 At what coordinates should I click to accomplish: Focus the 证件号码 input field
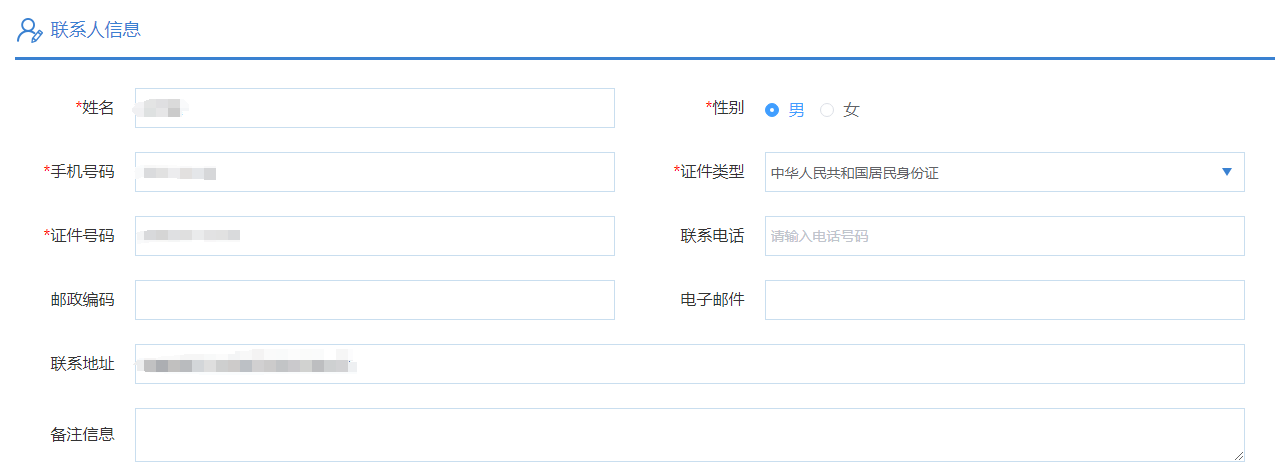click(x=374, y=236)
